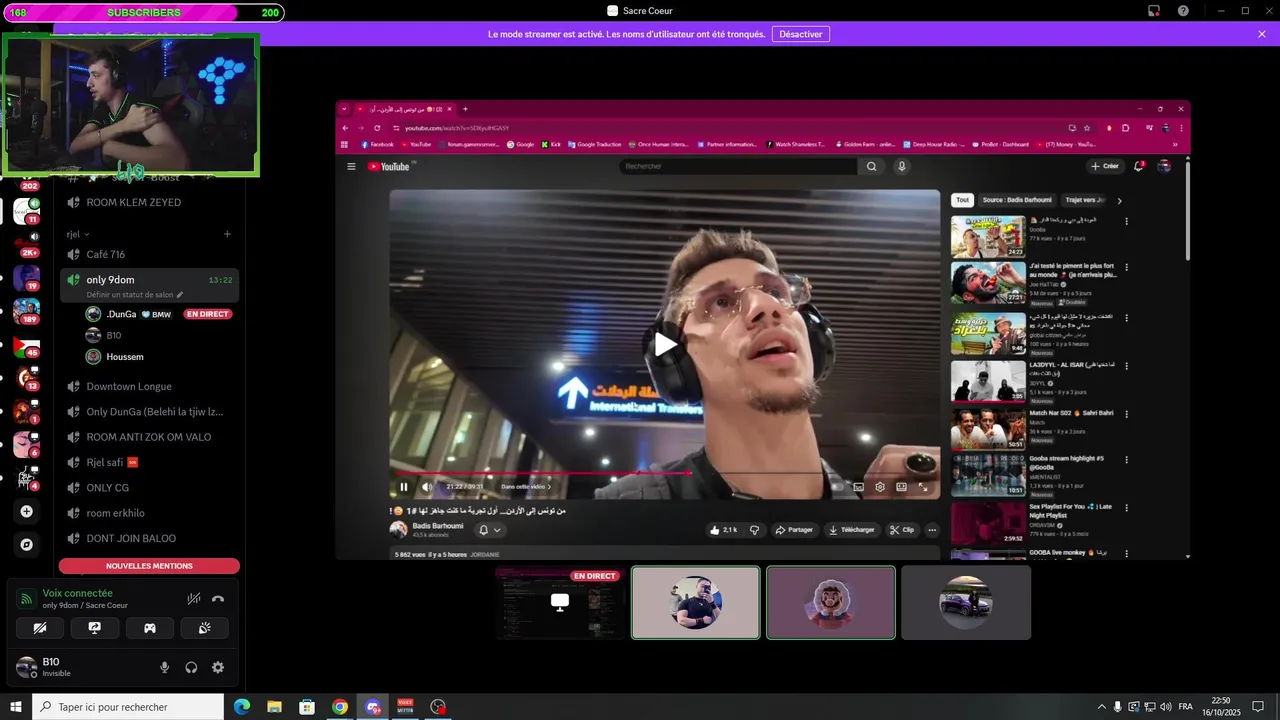Click Désactiver in streamer mode banner

click(x=800, y=34)
